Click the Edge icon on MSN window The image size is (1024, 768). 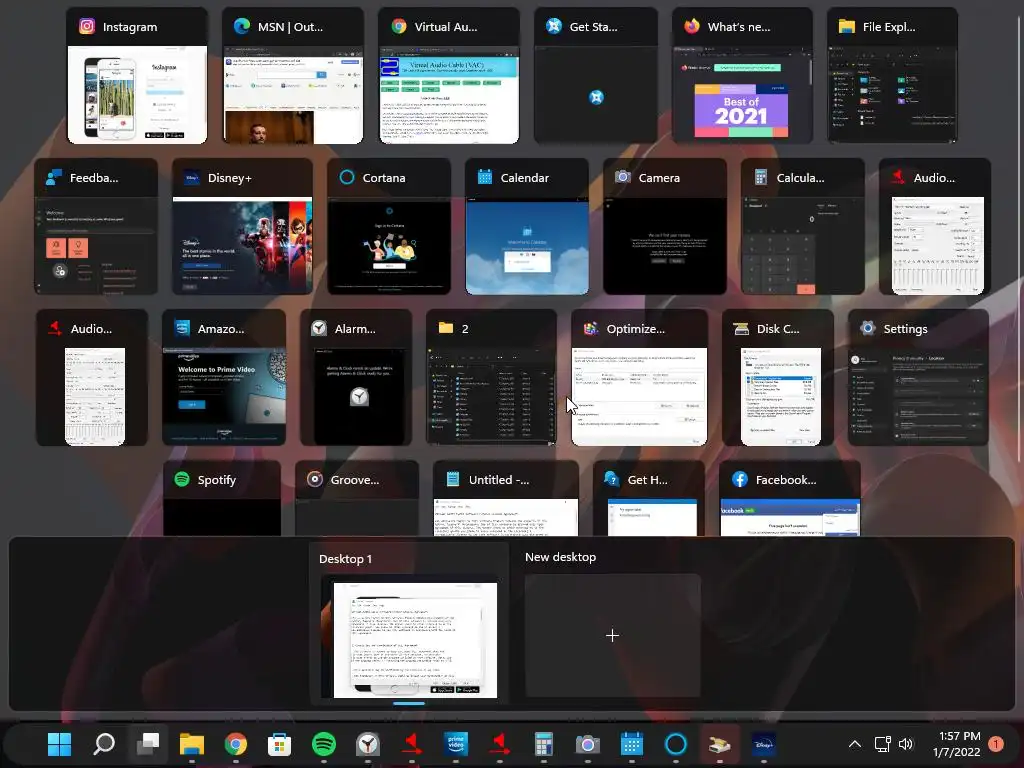(x=242, y=26)
